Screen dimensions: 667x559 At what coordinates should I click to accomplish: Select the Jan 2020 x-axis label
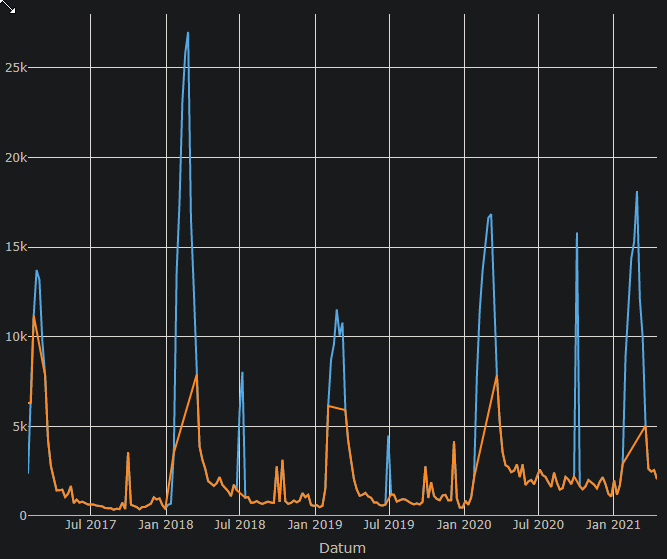(464, 525)
